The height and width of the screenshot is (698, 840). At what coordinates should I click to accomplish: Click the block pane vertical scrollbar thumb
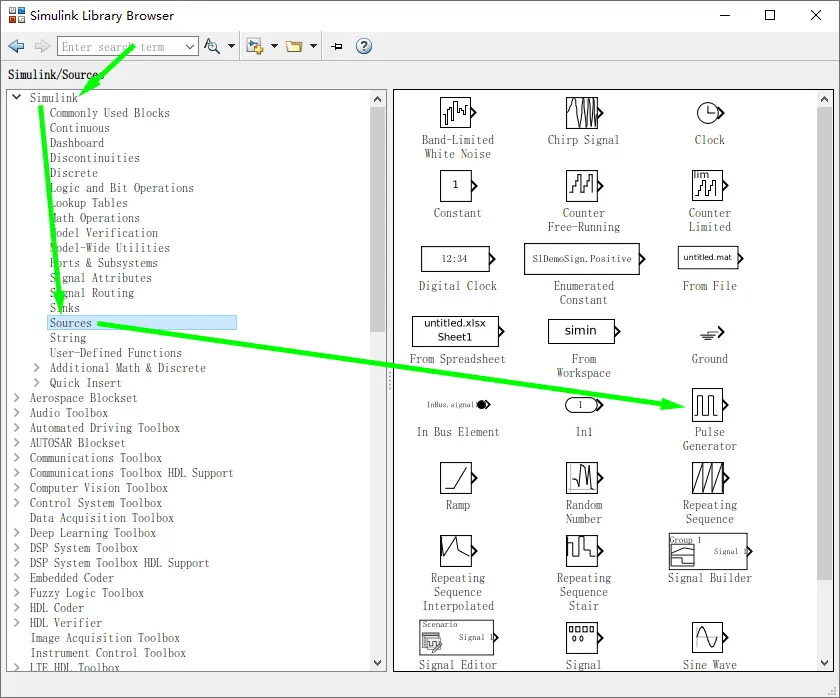coord(824,343)
